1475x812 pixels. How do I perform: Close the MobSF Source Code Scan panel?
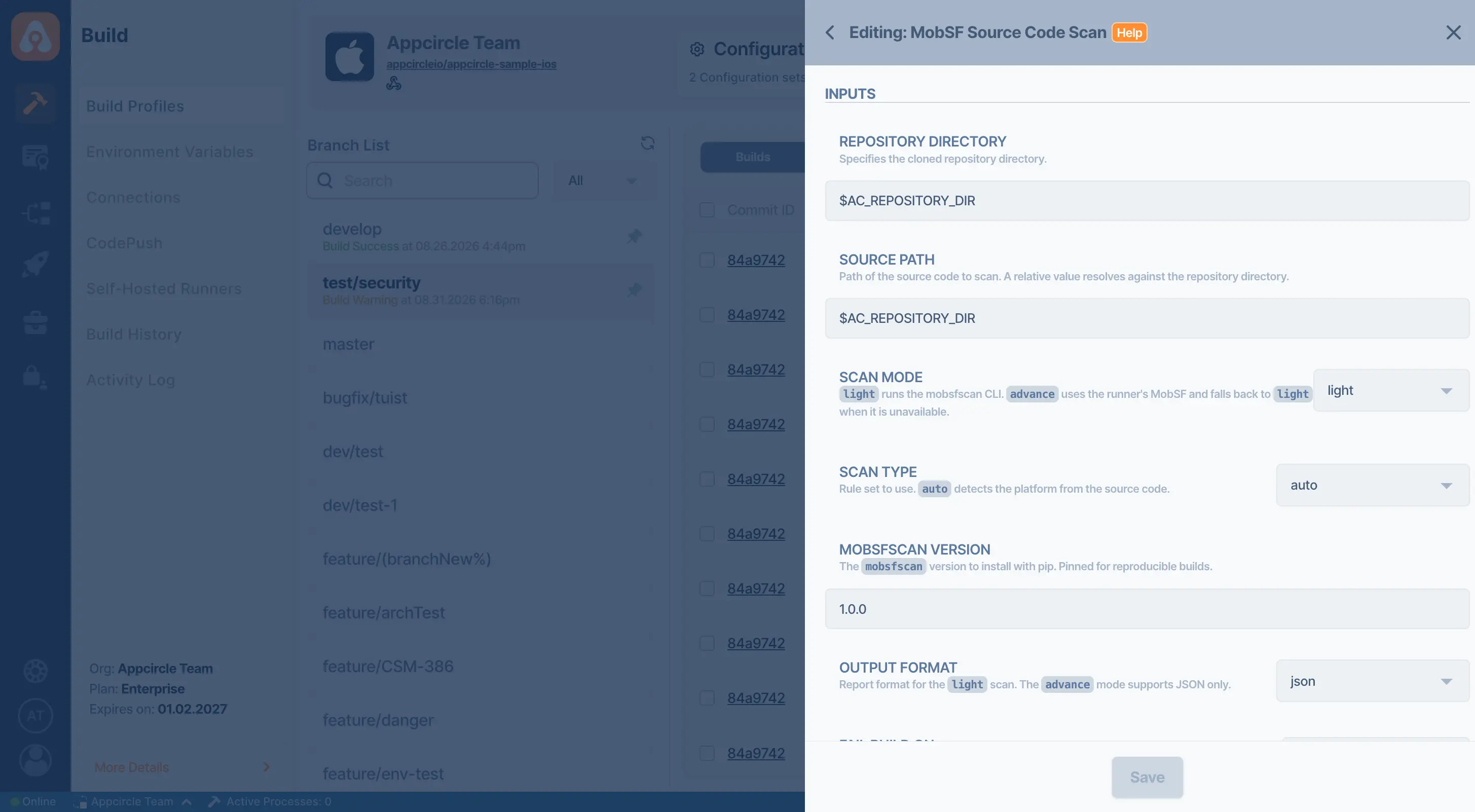1453,32
